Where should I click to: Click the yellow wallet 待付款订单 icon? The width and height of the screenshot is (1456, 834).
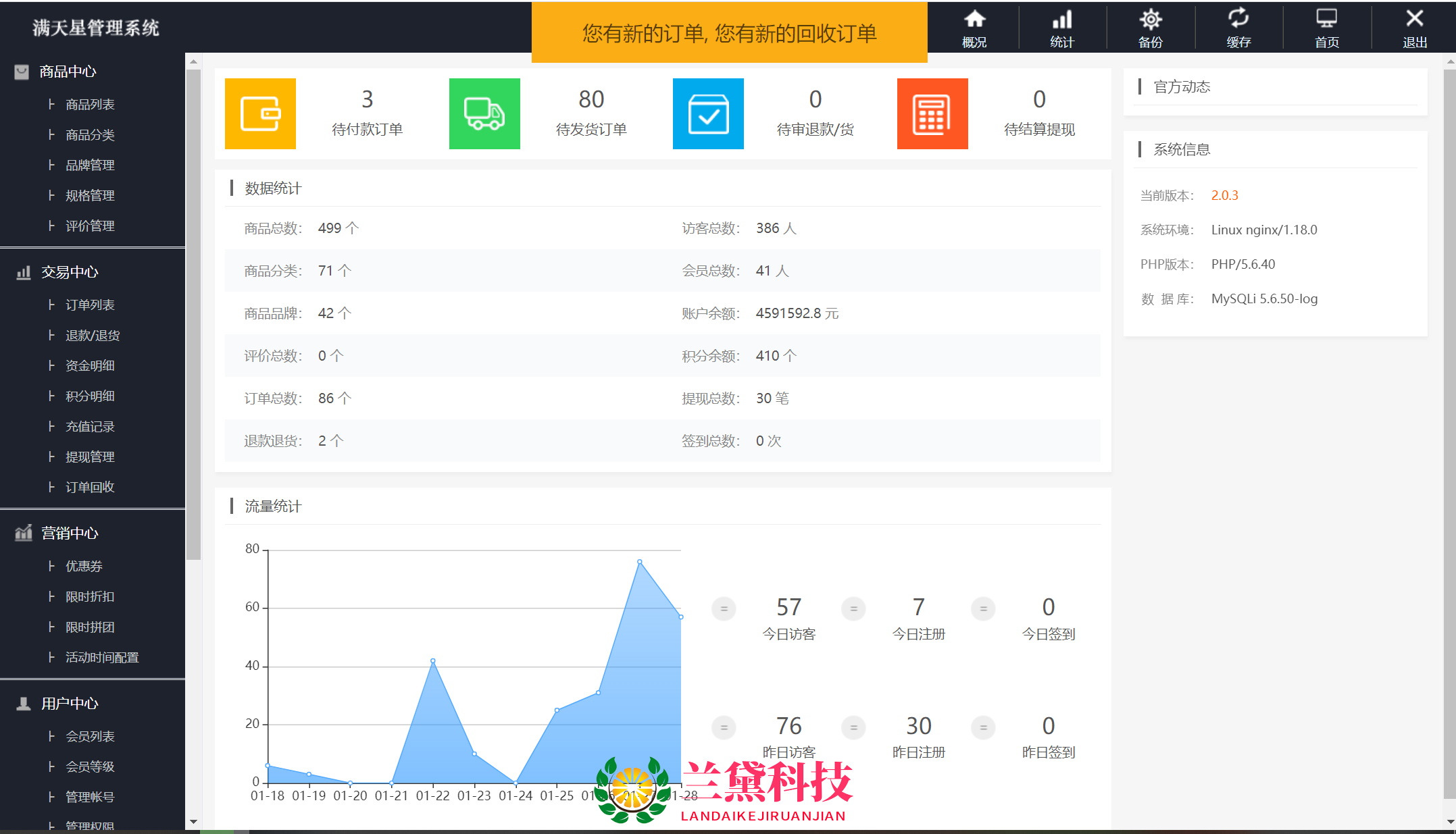point(260,113)
